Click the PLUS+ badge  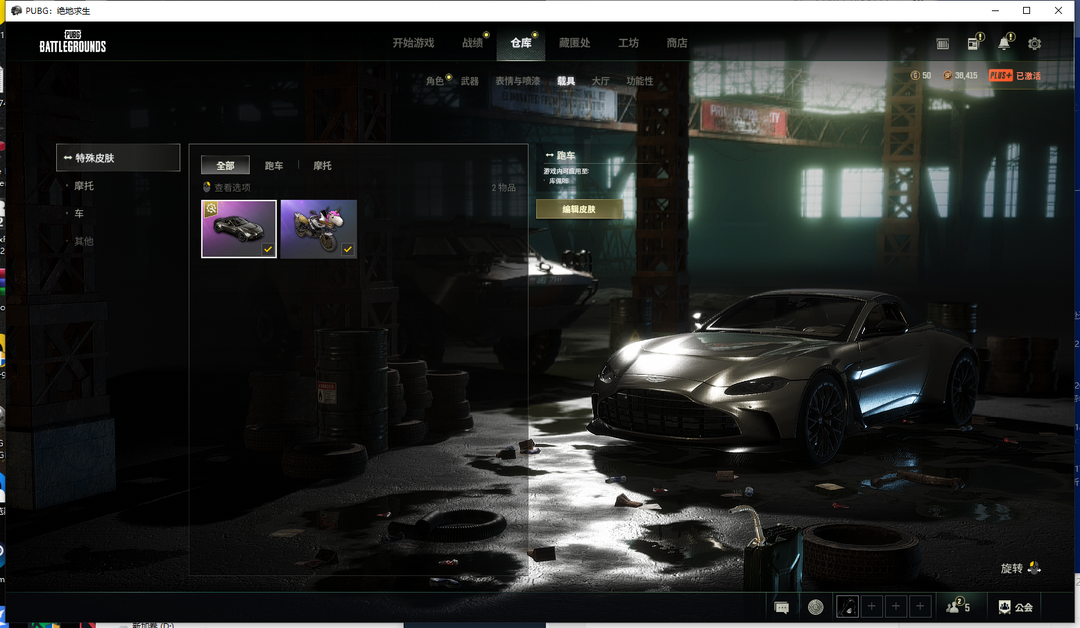coord(1000,76)
